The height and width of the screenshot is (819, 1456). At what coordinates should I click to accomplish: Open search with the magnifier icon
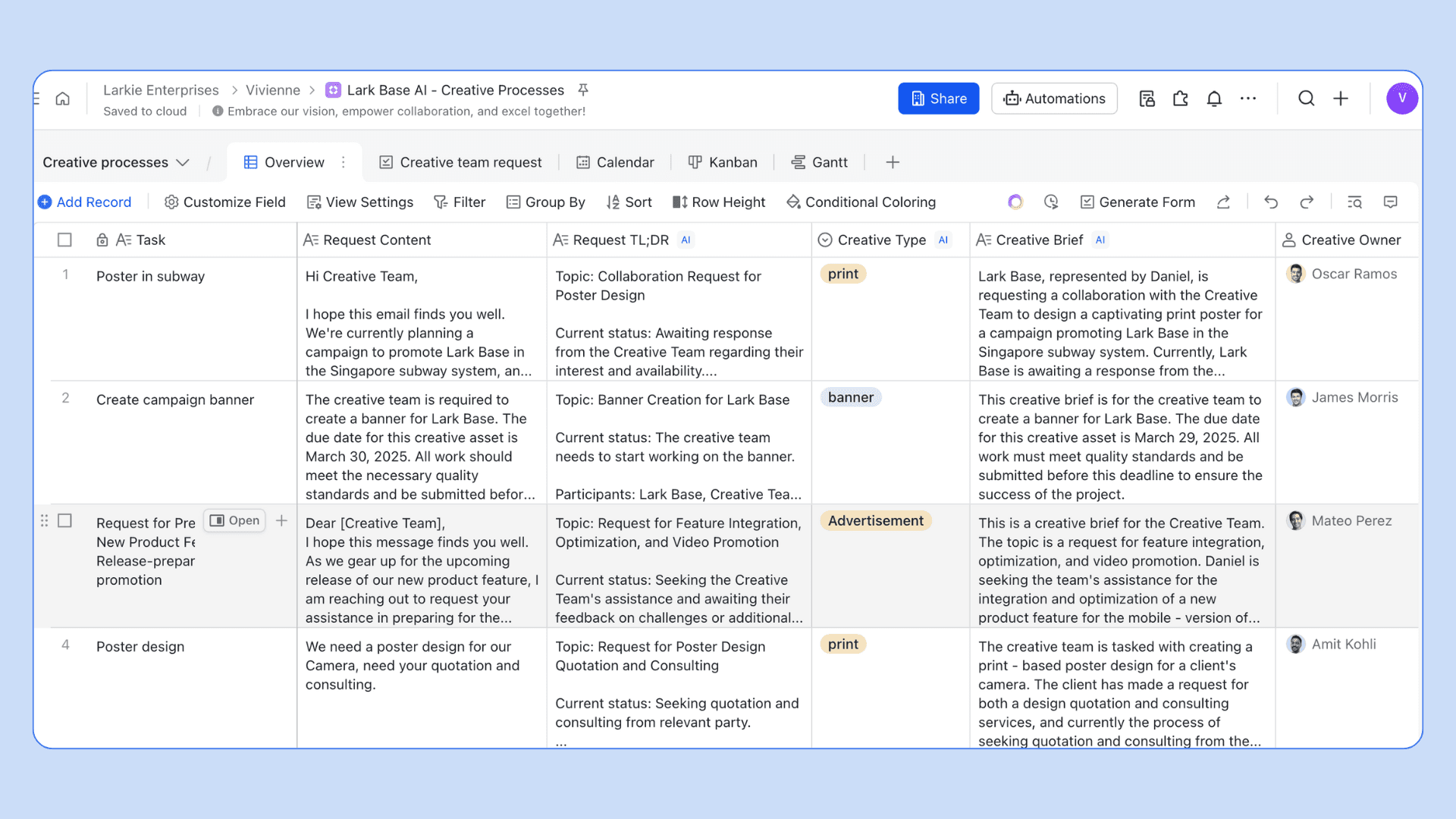click(1306, 99)
